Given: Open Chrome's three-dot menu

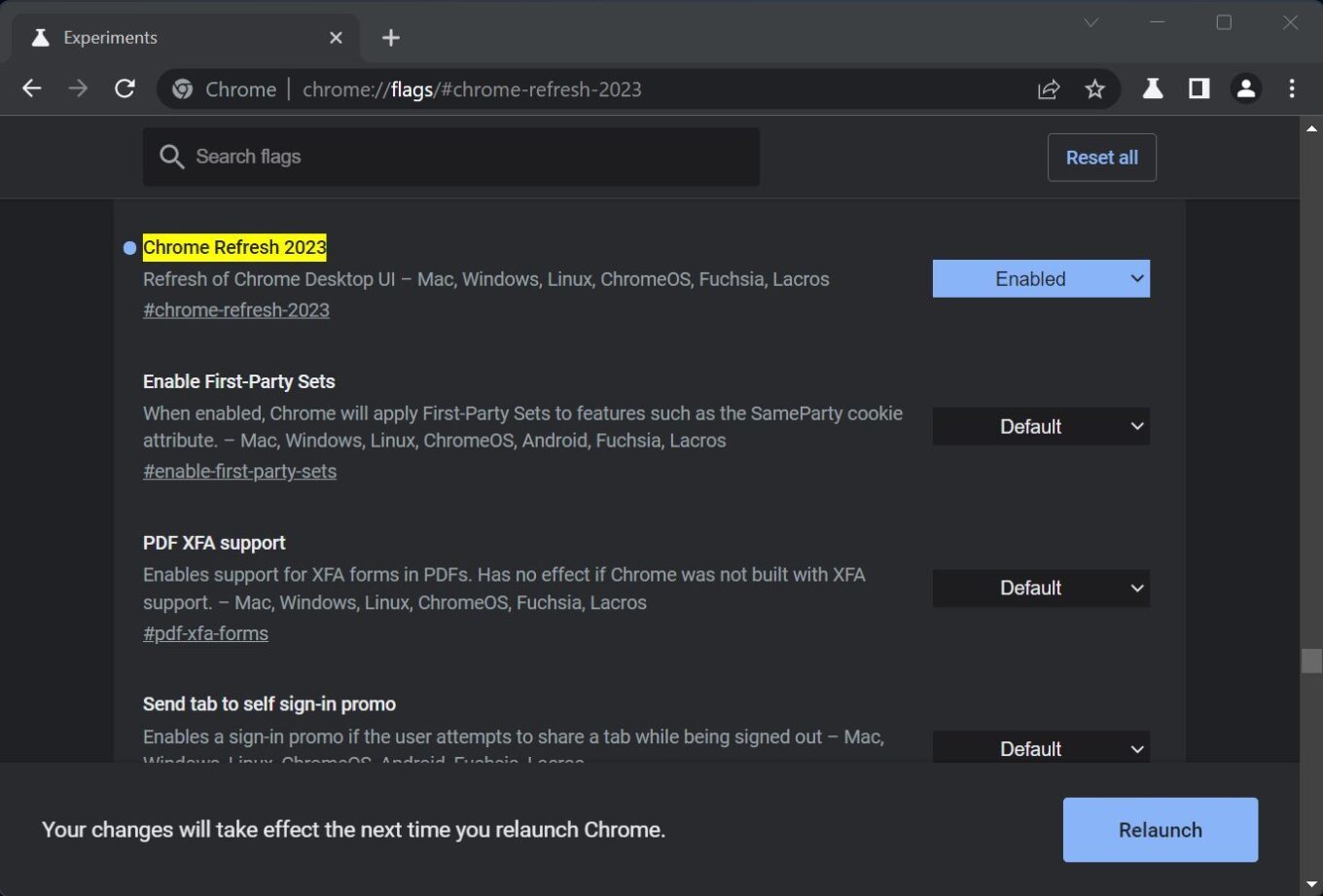Looking at the screenshot, I should coord(1292,89).
